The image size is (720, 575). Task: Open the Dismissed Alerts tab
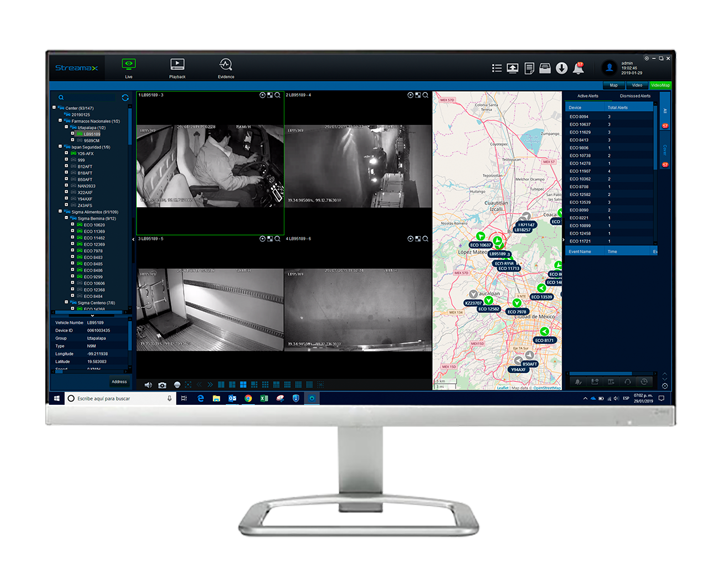tap(635, 96)
